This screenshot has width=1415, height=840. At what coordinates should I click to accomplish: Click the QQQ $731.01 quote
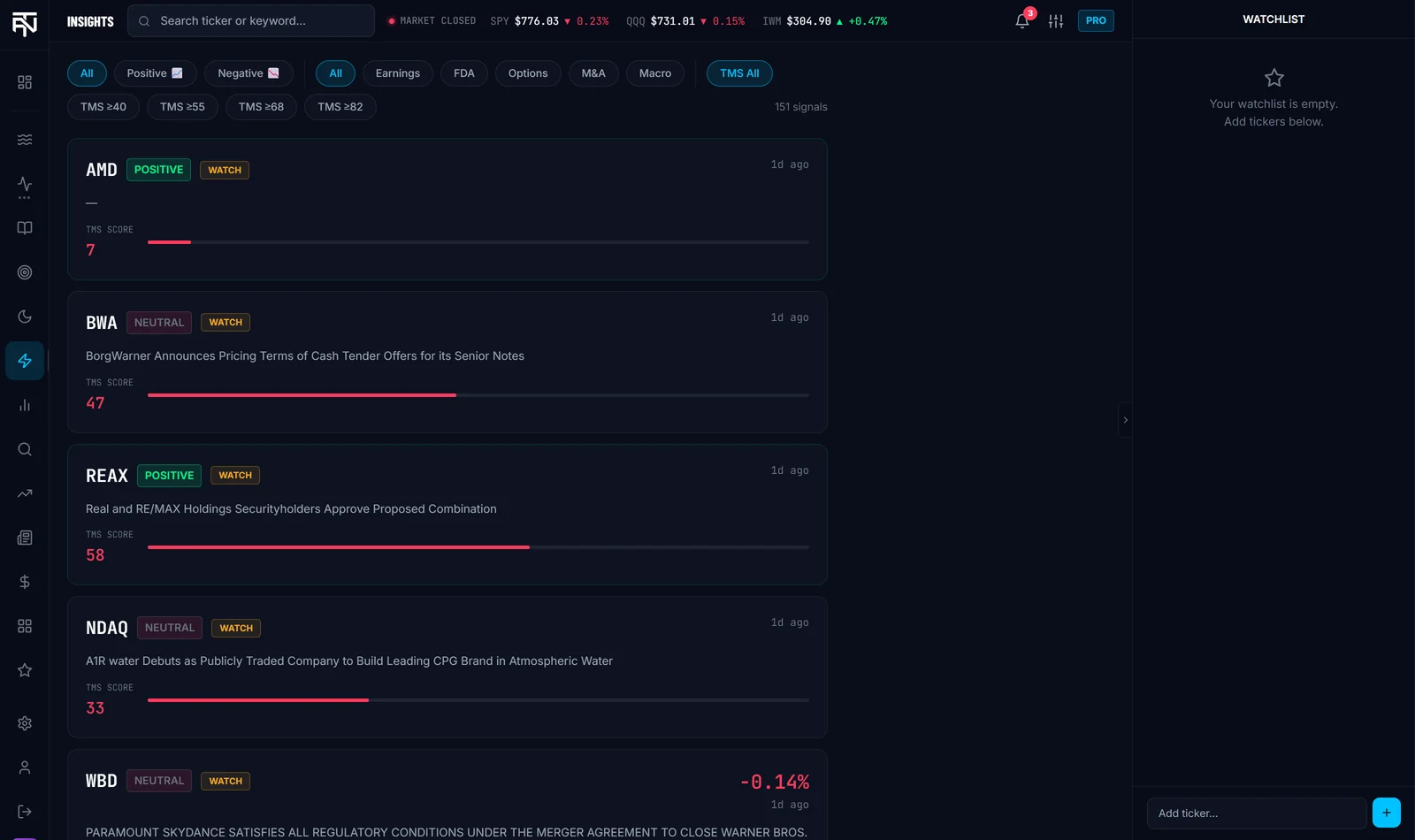[x=685, y=21]
